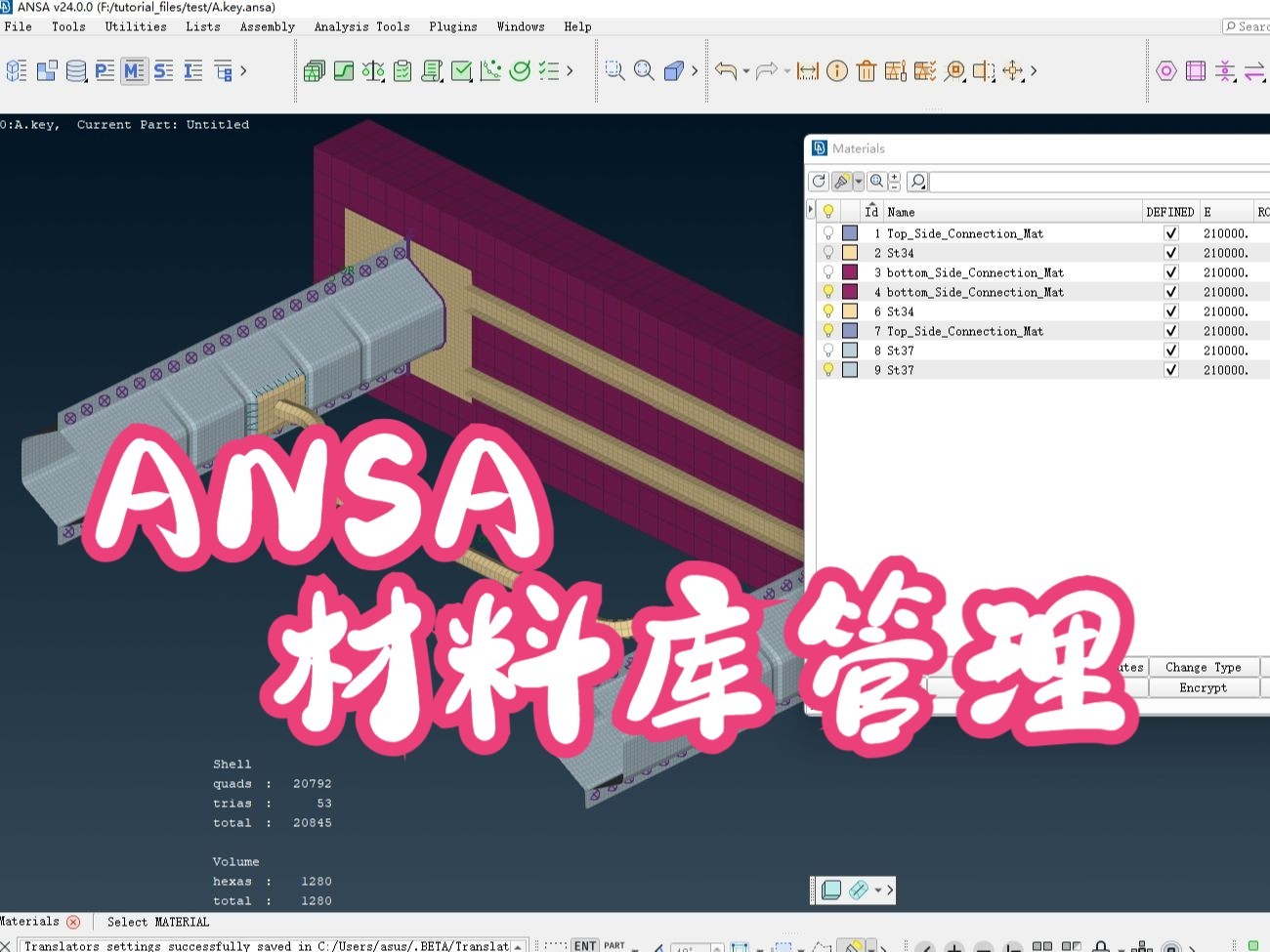
Task: Open the Properties (P) list icon
Action: pyautogui.click(x=106, y=70)
